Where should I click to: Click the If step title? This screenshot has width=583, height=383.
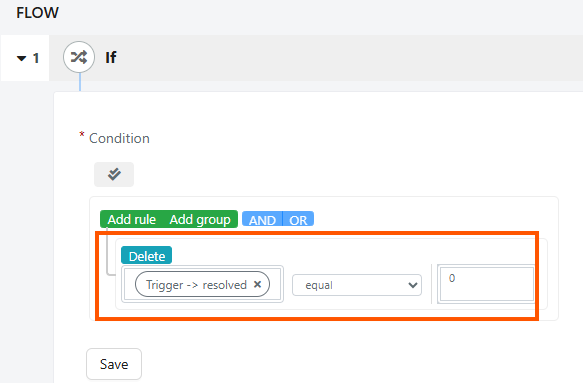110,57
